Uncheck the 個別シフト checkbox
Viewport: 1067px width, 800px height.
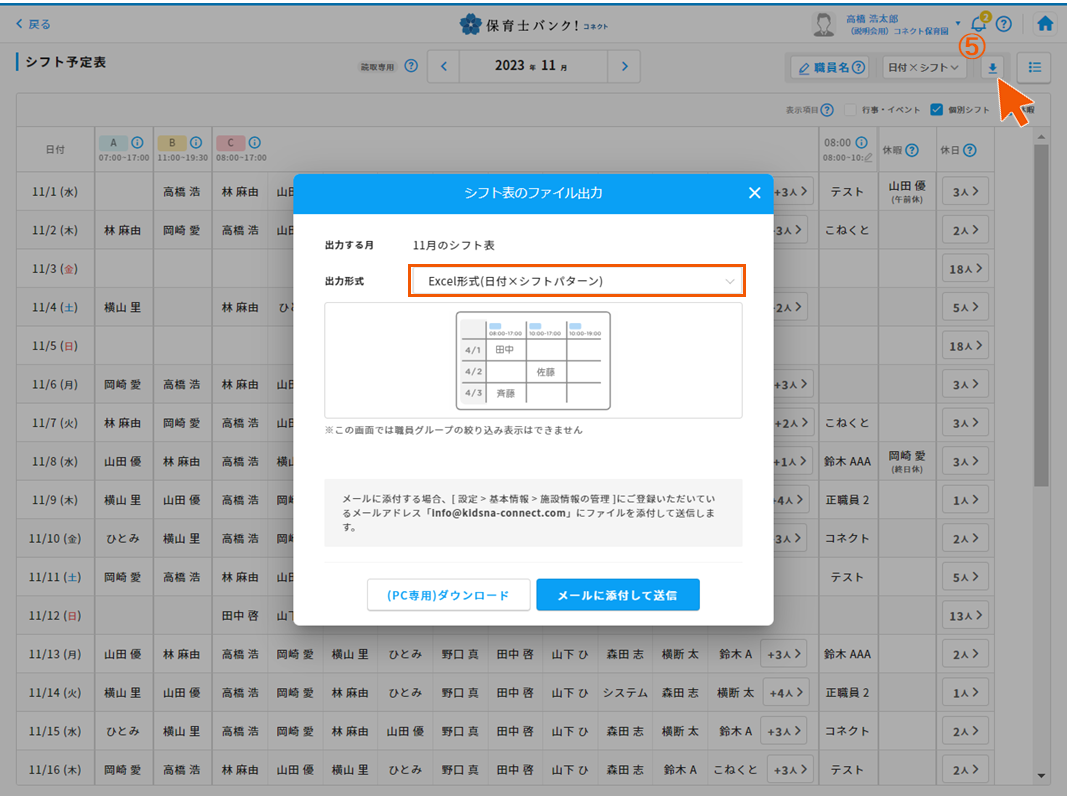[x=936, y=110]
